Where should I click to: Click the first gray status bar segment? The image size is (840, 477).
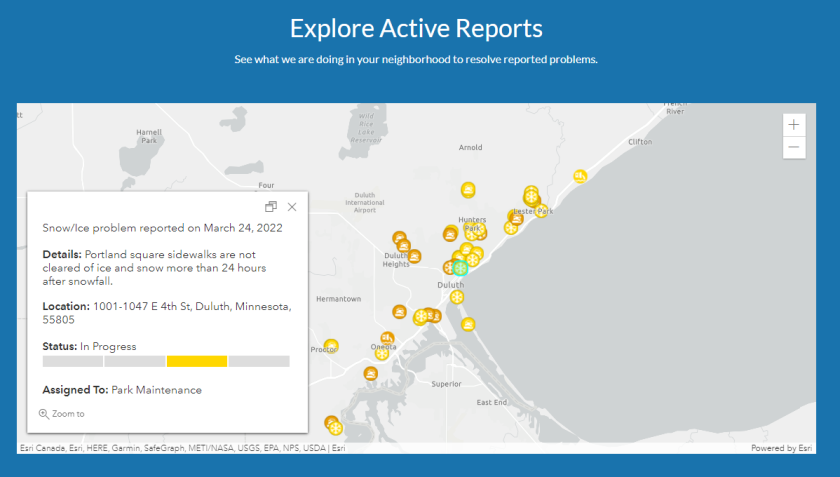coord(73,361)
